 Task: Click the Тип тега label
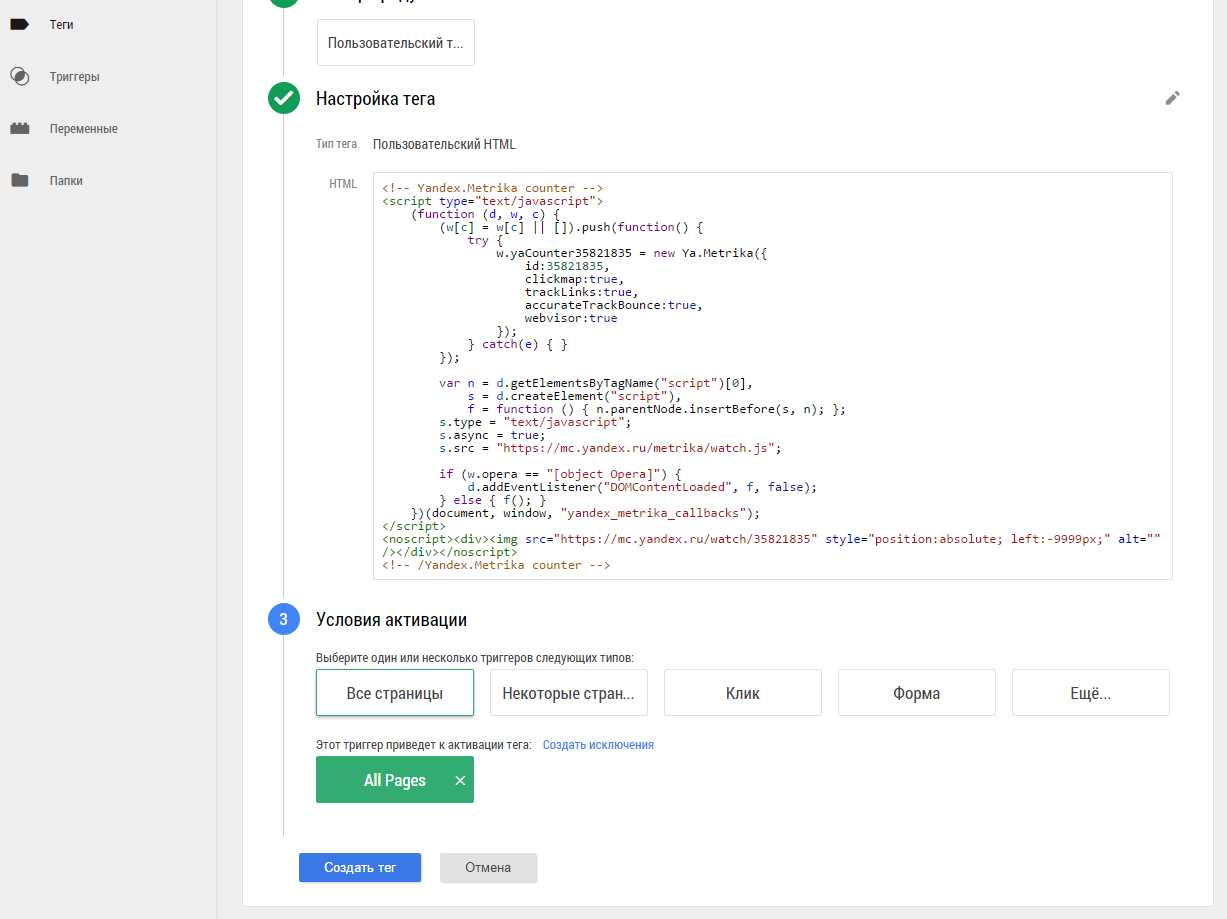pyautogui.click(x=336, y=144)
